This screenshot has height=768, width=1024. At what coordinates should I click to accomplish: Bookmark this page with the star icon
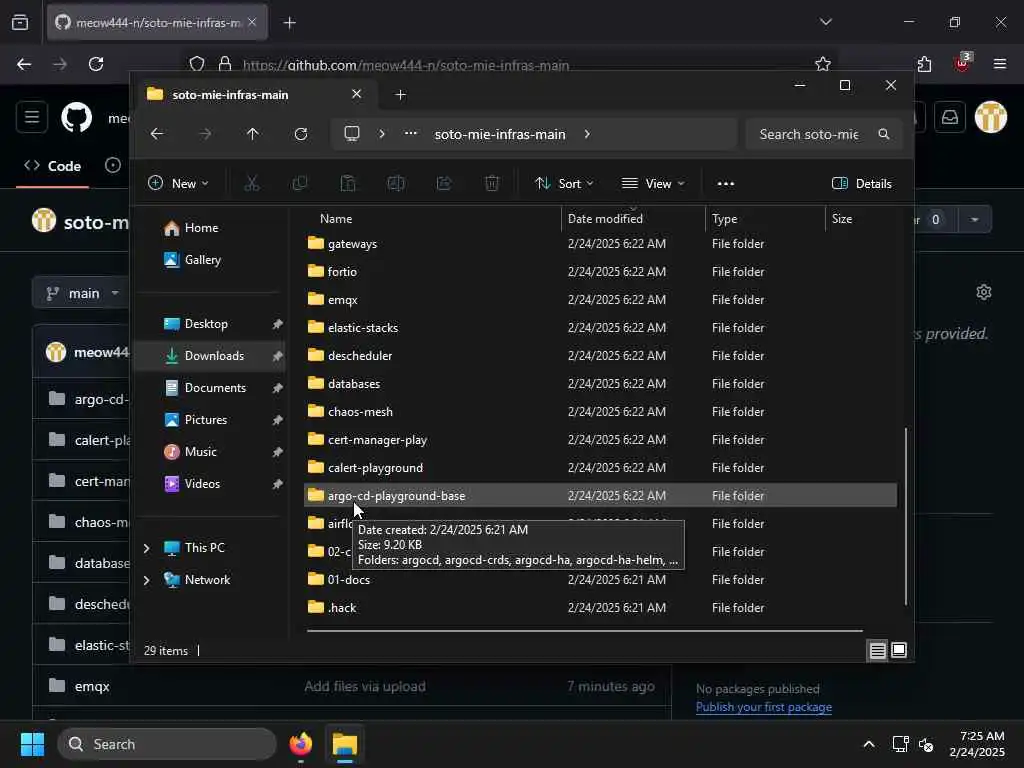click(823, 64)
